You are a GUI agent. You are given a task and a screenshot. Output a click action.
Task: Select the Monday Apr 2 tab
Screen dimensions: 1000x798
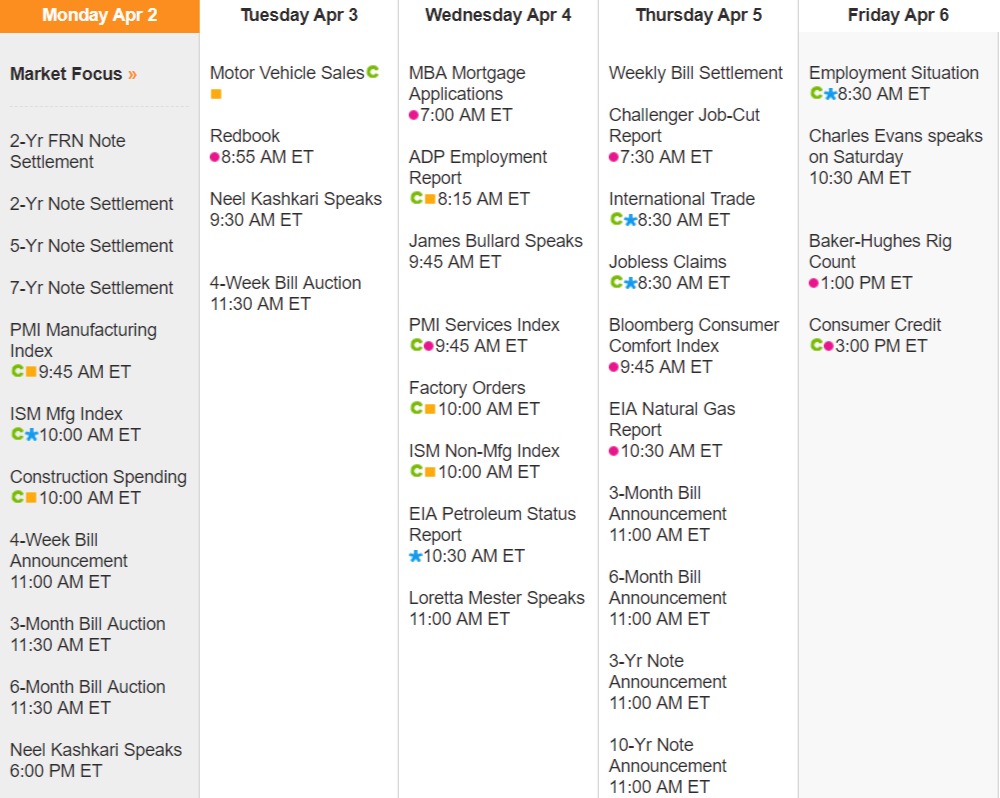(99, 15)
